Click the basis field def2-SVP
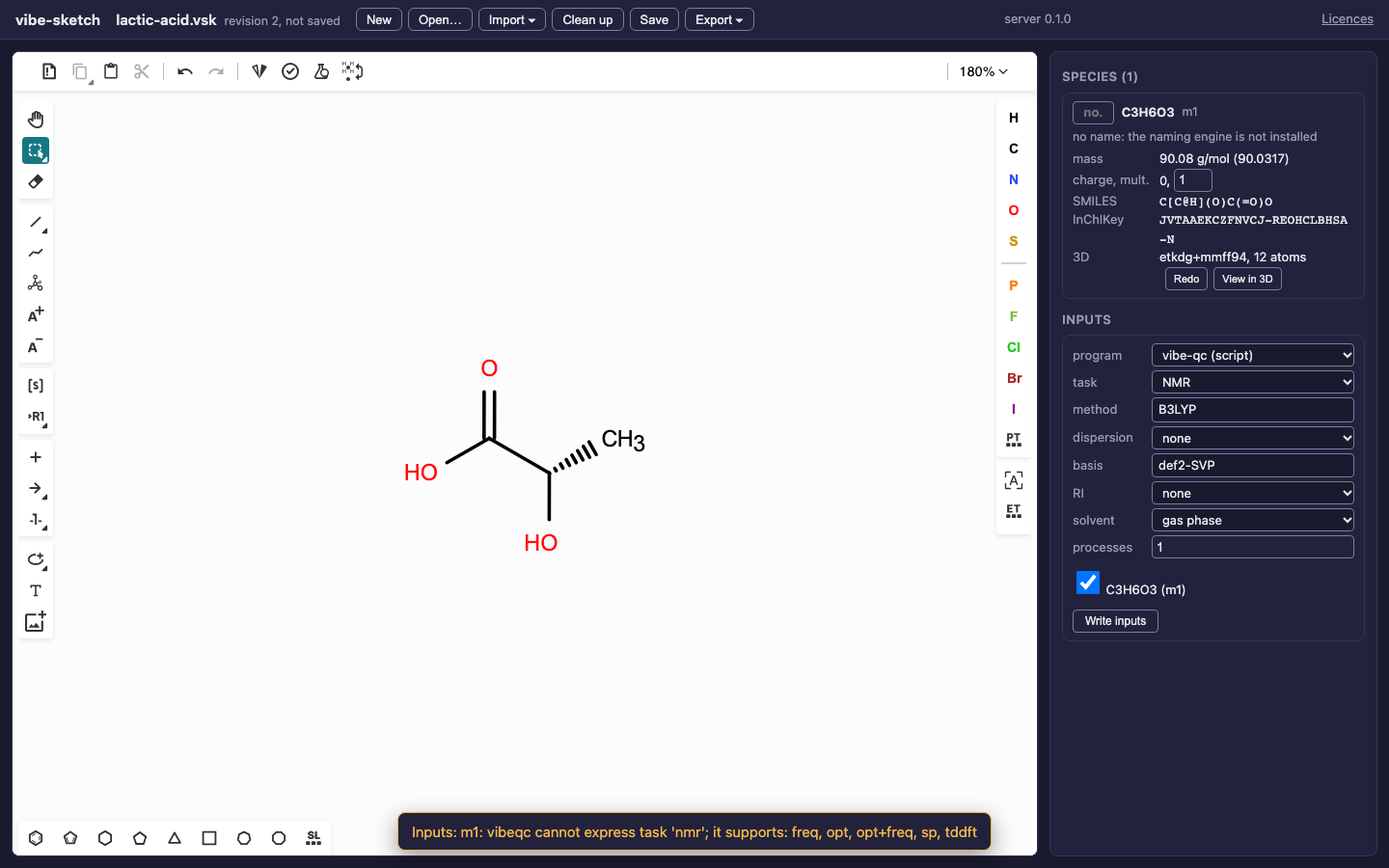The width and height of the screenshot is (1389, 868). [1253, 465]
